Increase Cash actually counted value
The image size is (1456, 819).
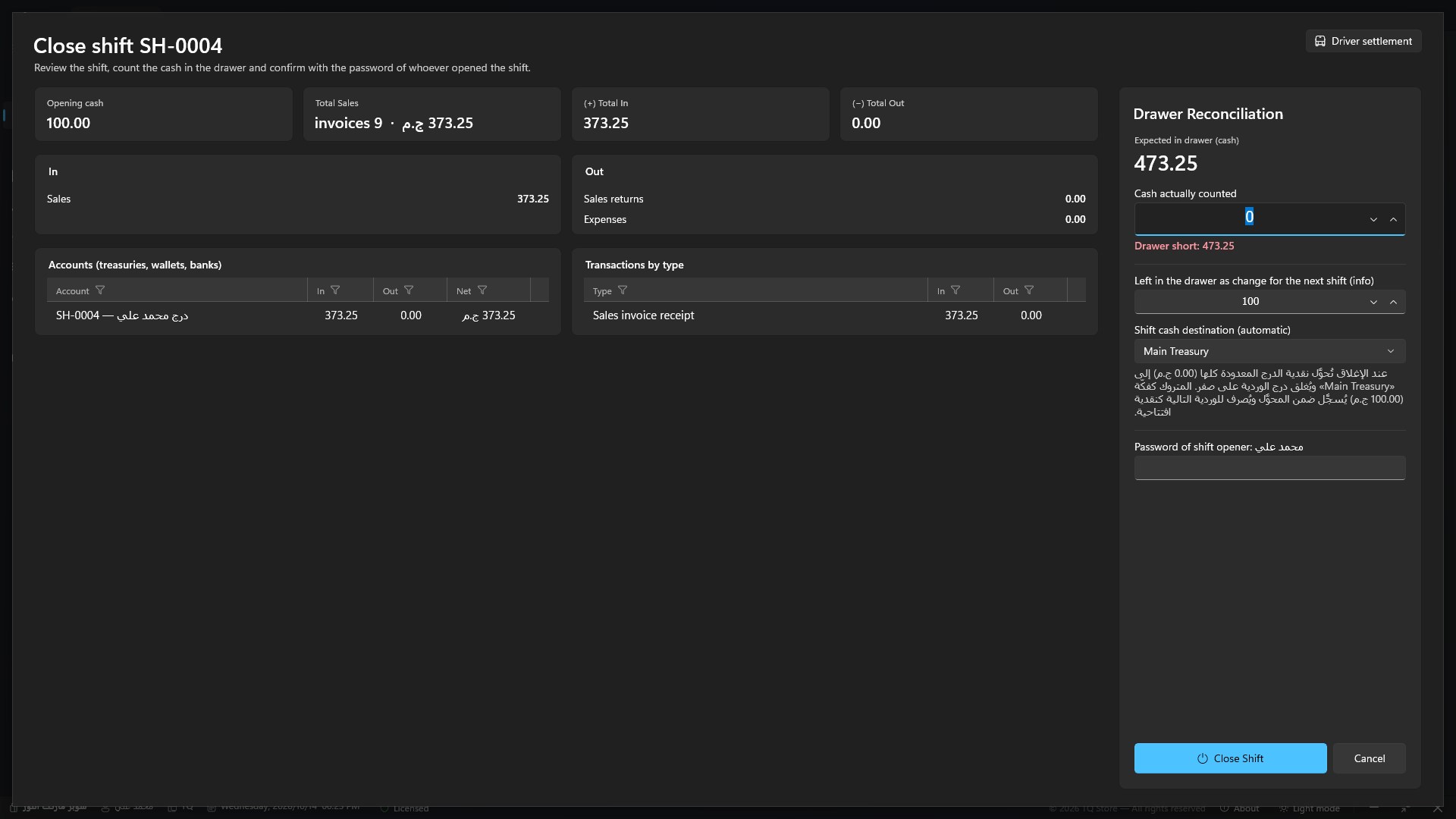(x=1393, y=219)
